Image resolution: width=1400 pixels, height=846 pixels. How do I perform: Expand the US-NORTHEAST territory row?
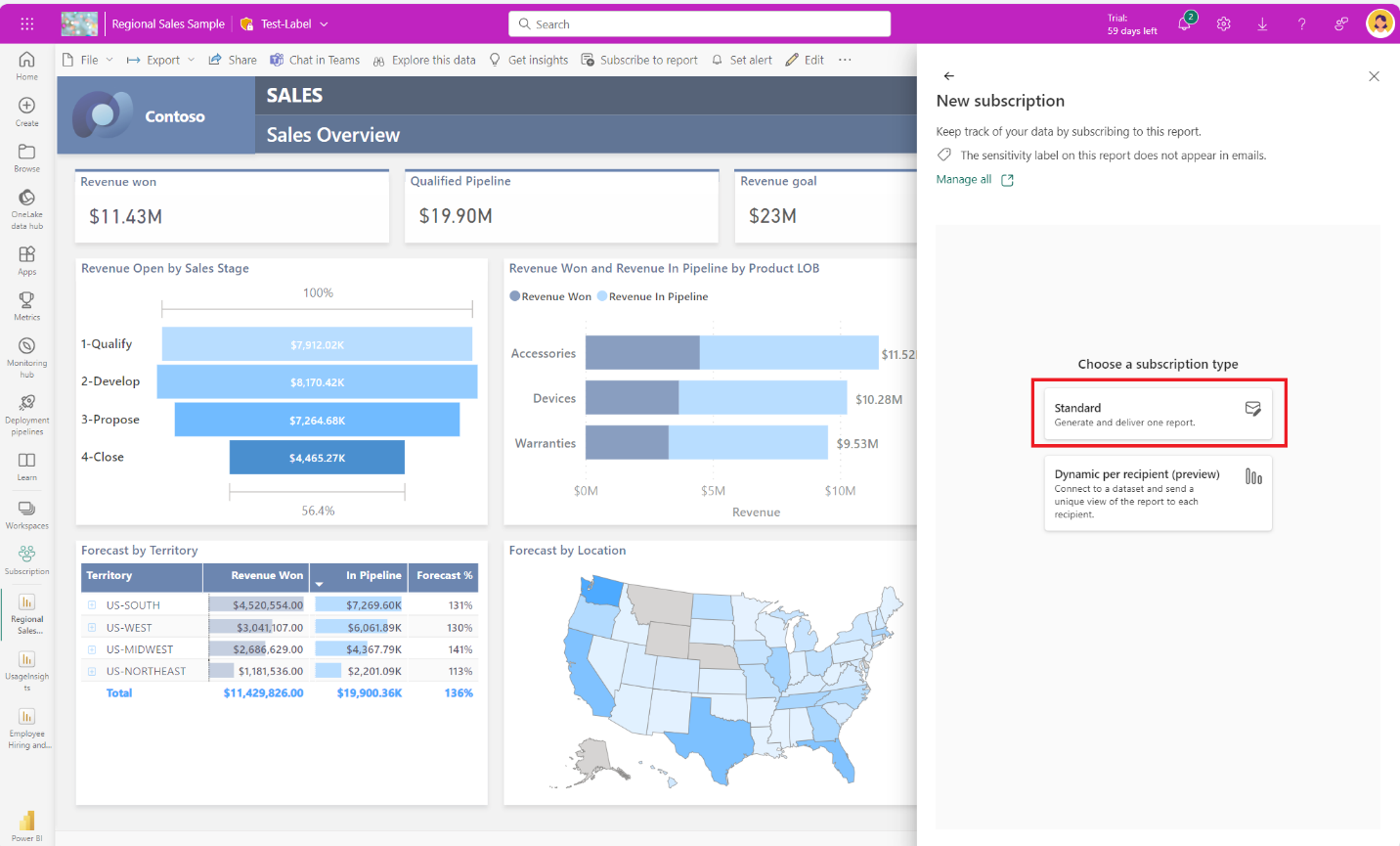[92, 671]
